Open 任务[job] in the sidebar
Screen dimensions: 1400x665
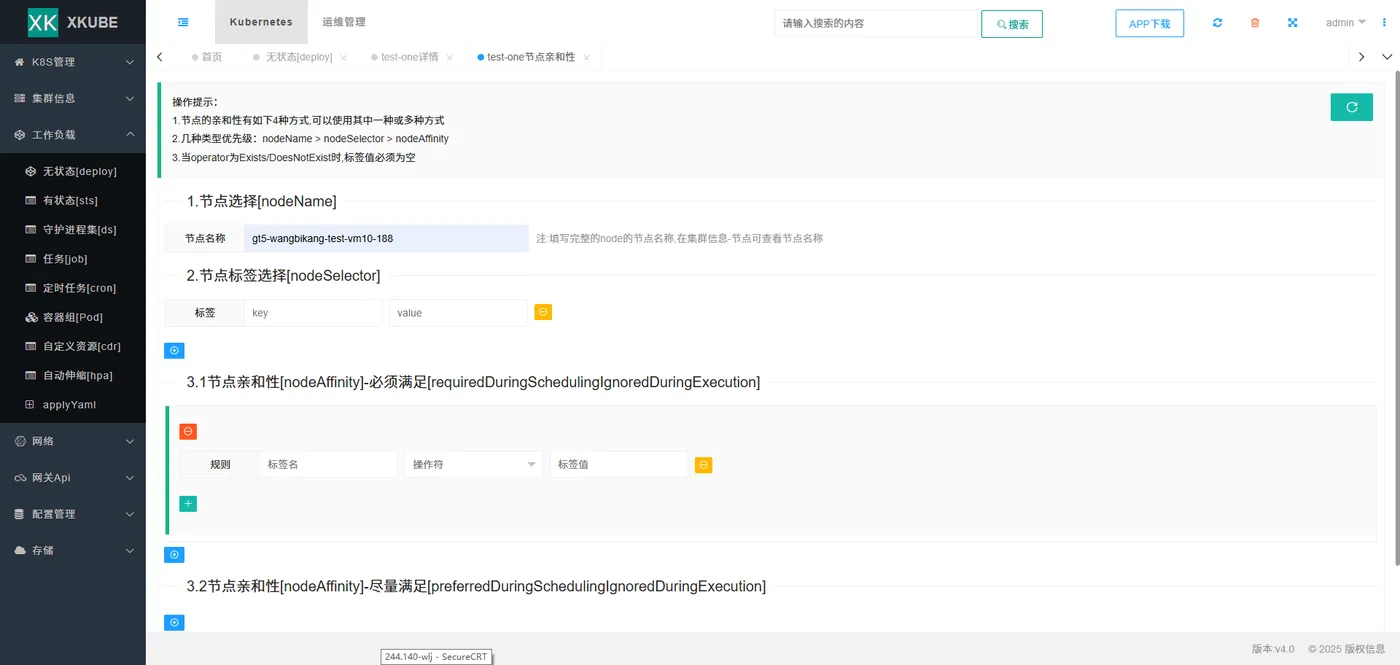(x=73, y=259)
